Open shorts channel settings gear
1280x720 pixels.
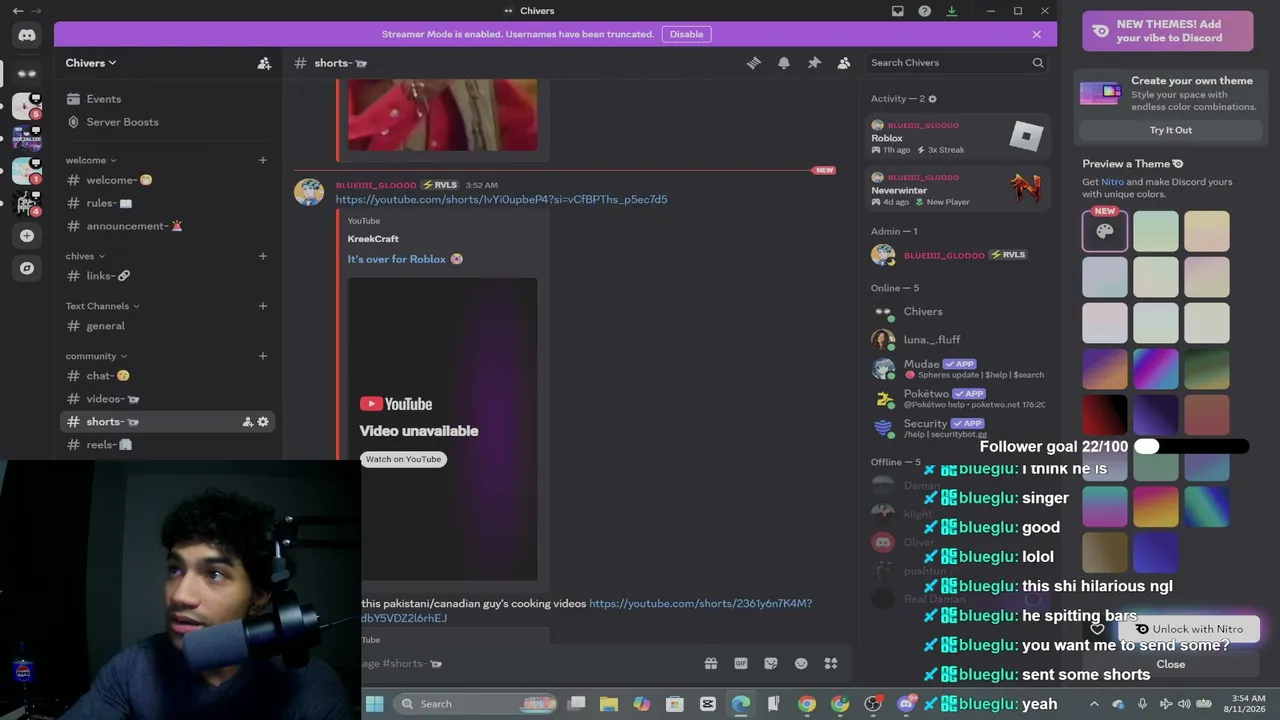[263, 422]
